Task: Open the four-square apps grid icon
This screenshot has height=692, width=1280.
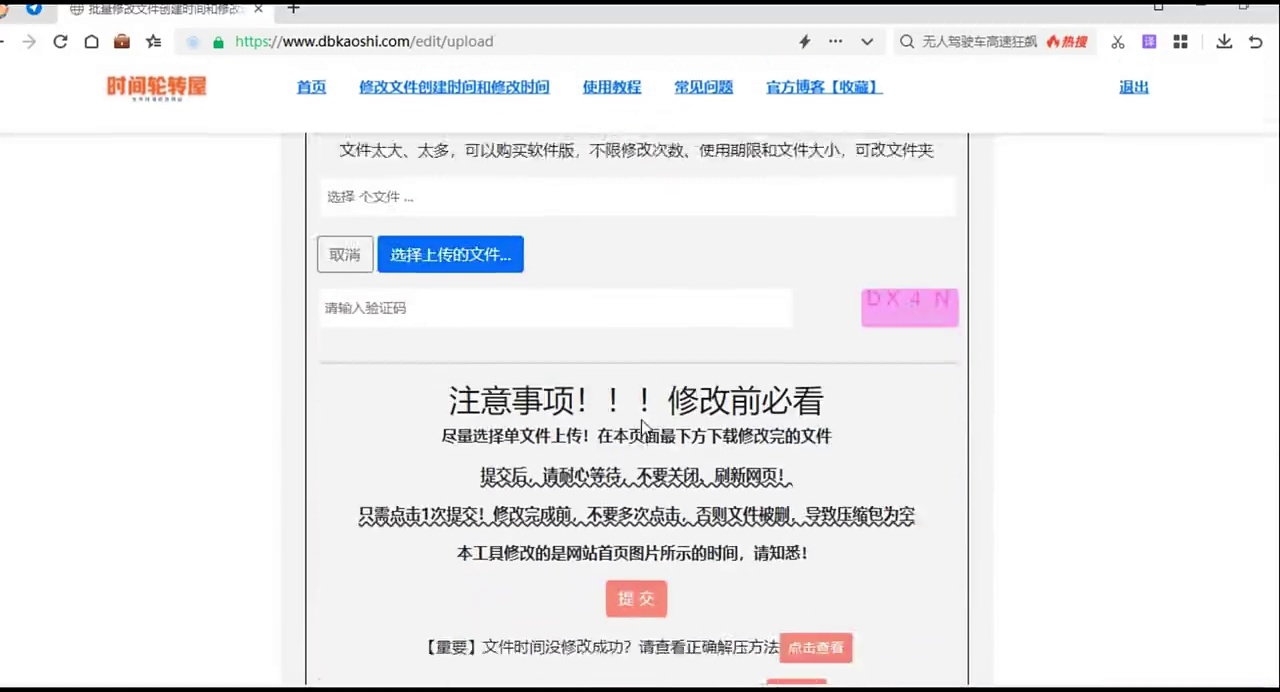Action: tap(1180, 42)
